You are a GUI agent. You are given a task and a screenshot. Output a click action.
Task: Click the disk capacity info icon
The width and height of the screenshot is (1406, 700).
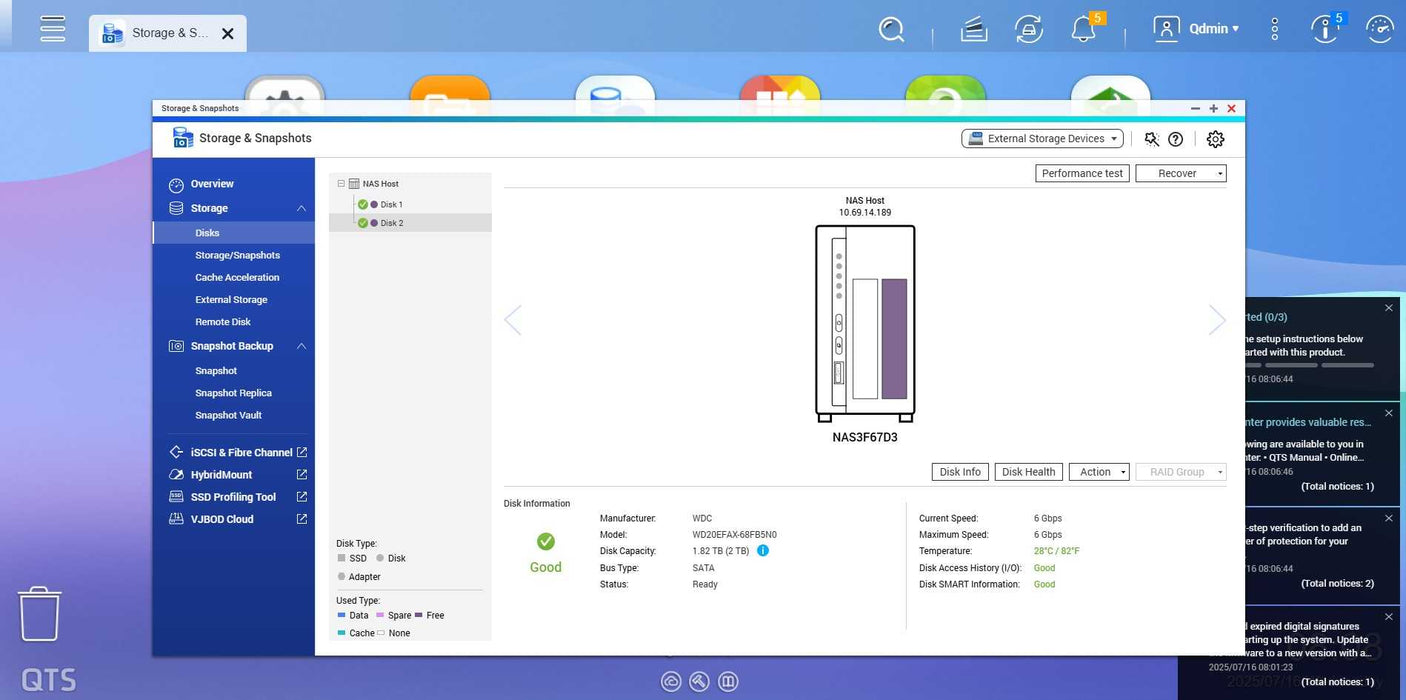(763, 551)
